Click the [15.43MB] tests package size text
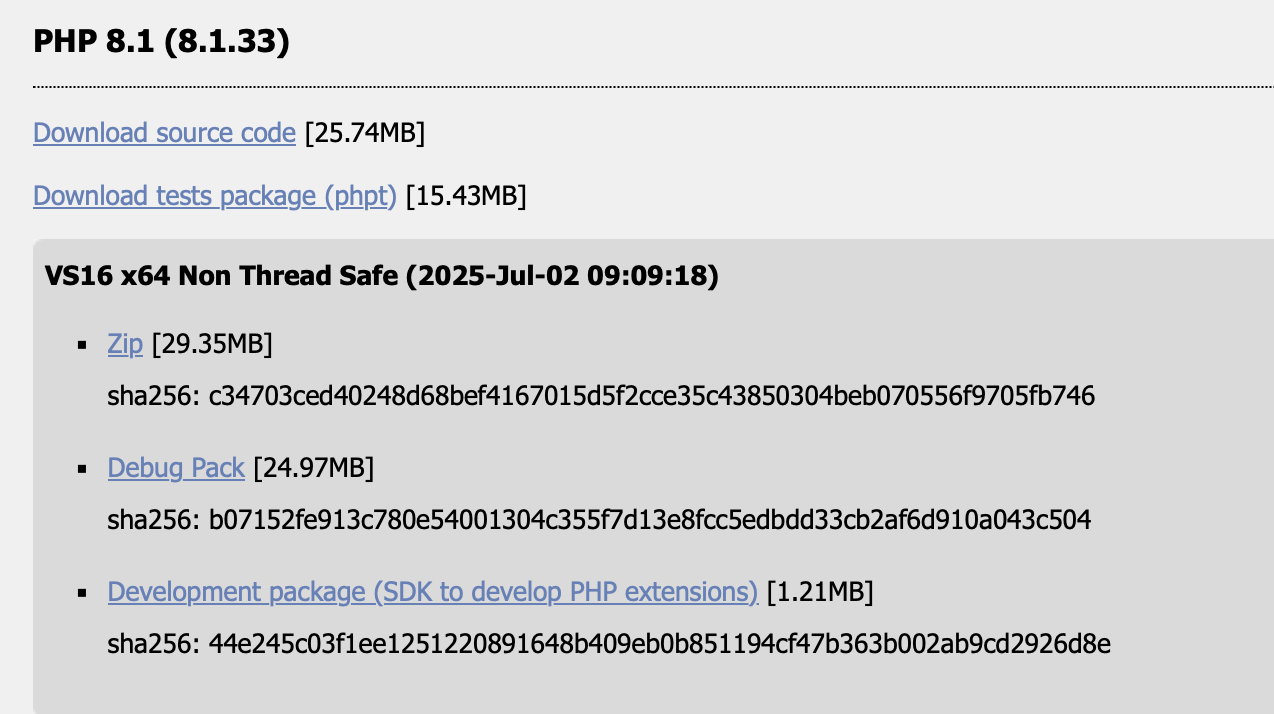Image resolution: width=1274 pixels, height=714 pixels. (466, 196)
